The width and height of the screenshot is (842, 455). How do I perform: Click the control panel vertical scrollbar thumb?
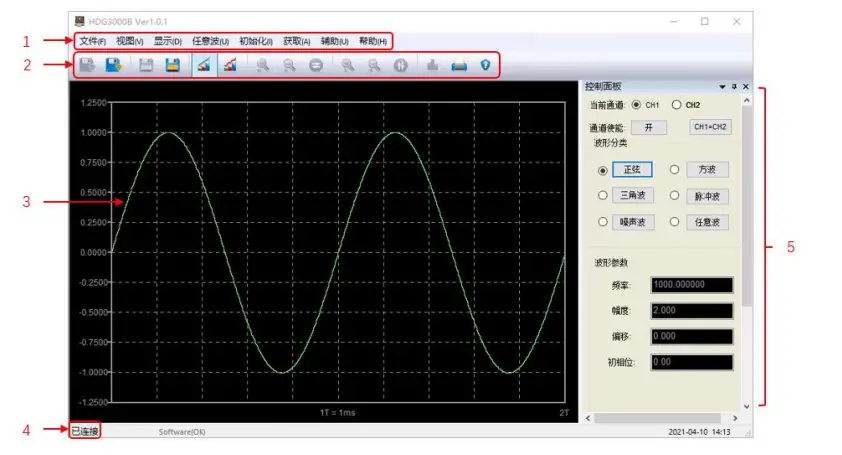746,206
